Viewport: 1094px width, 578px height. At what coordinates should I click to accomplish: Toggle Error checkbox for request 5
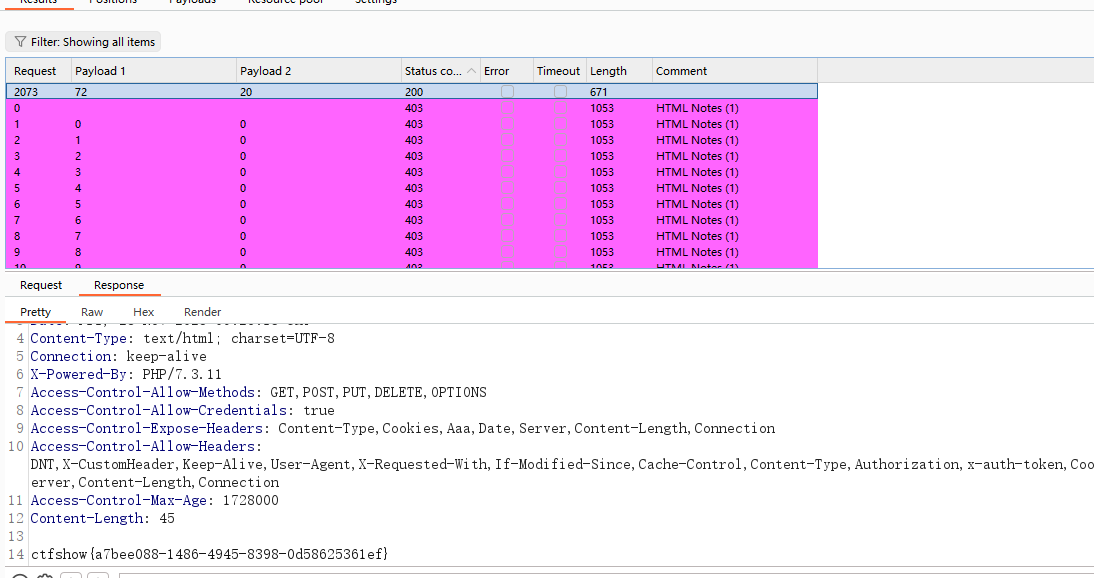point(507,188)
